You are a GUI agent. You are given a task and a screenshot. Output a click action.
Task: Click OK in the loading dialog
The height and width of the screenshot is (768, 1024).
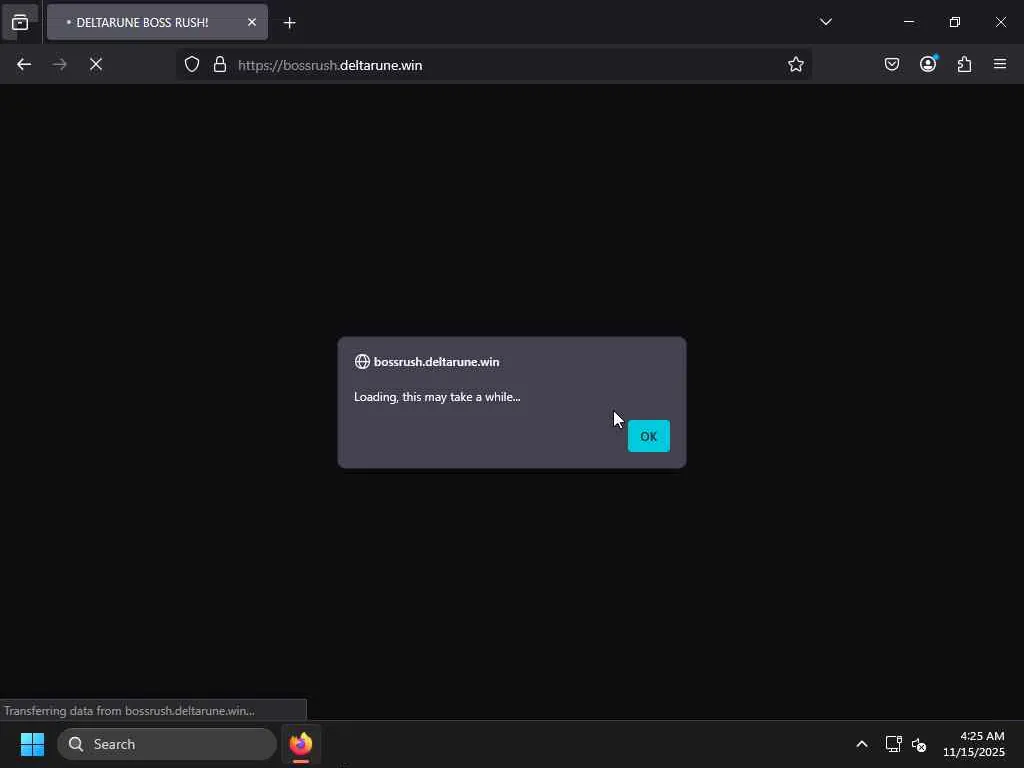point(648,436)
